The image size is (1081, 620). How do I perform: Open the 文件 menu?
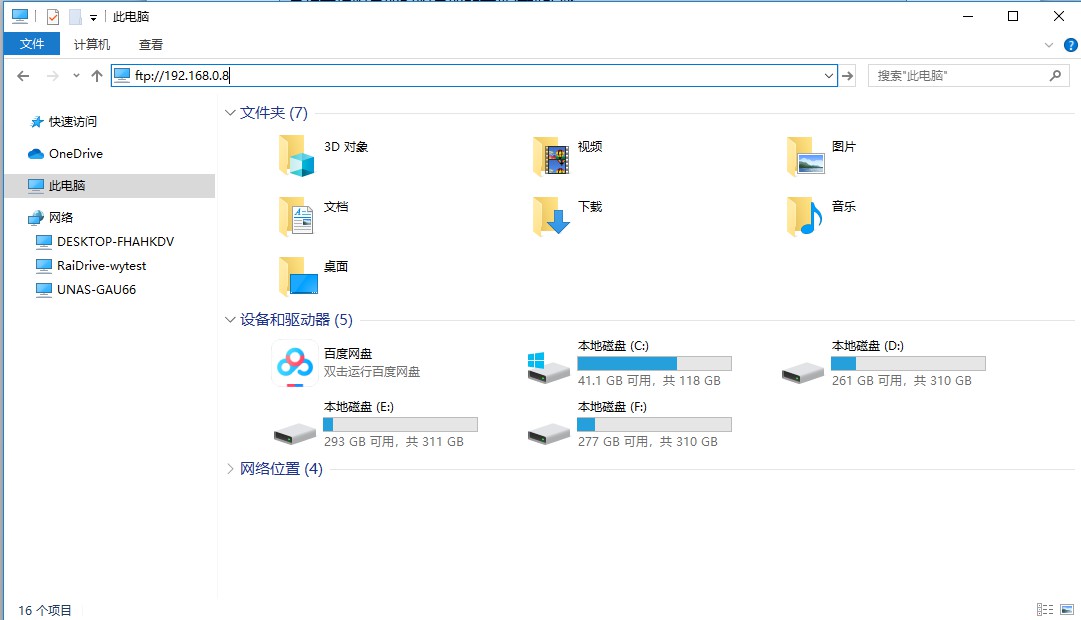point(32,44)
